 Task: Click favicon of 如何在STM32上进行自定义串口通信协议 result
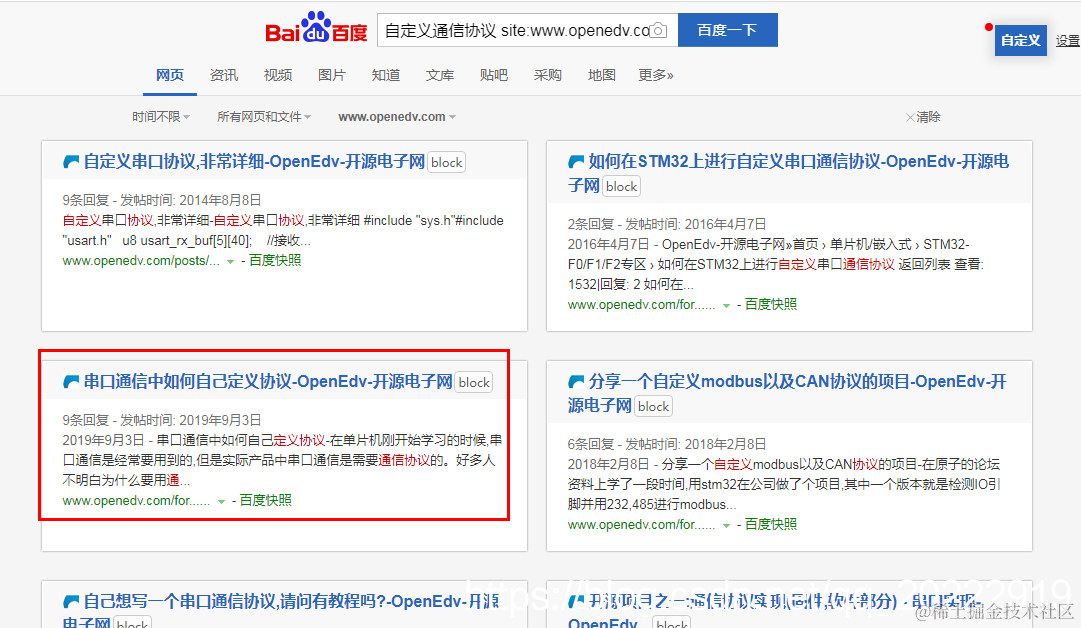[576, 162]
